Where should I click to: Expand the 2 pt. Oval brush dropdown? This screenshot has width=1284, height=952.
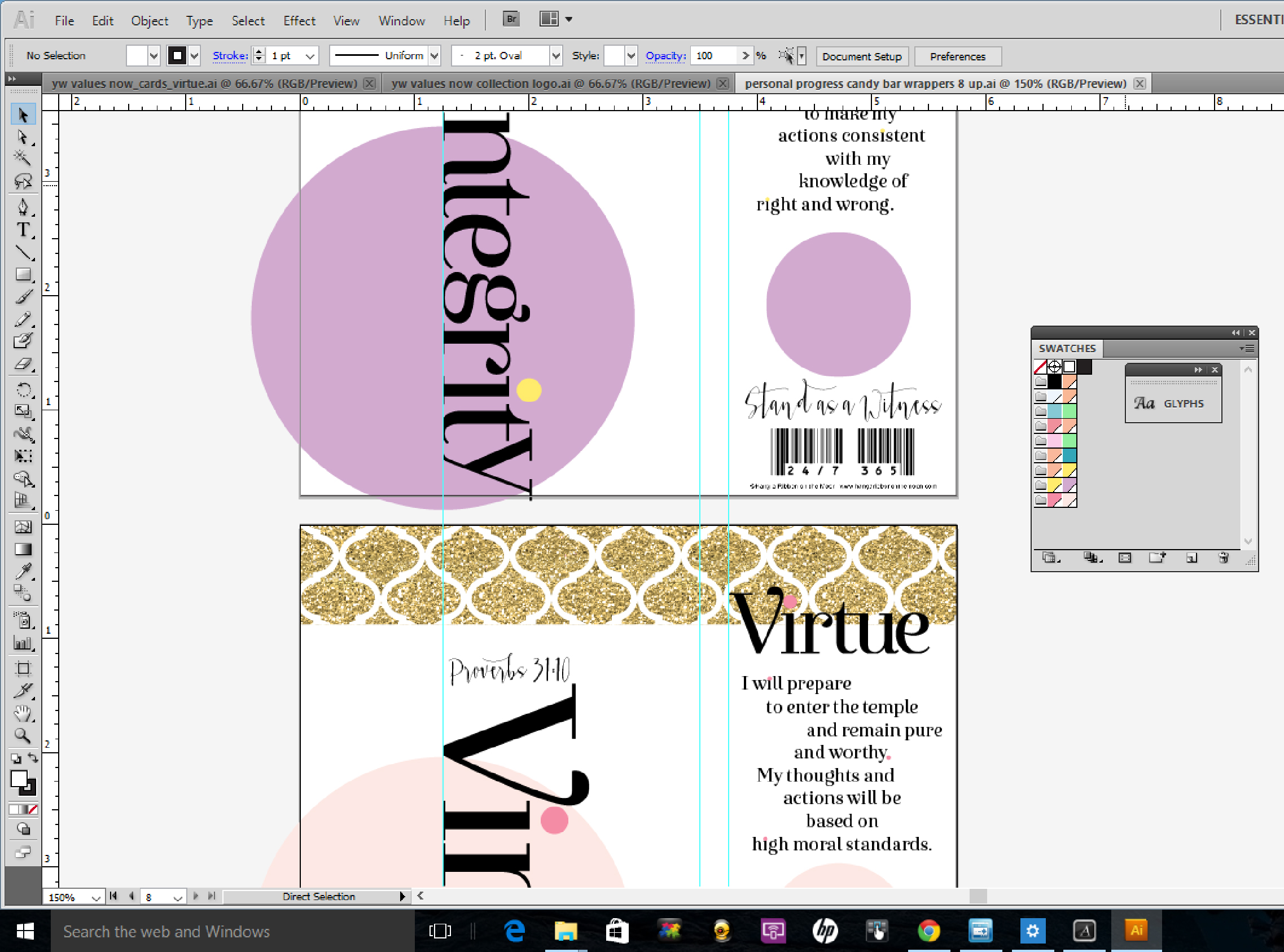point(555,56)
